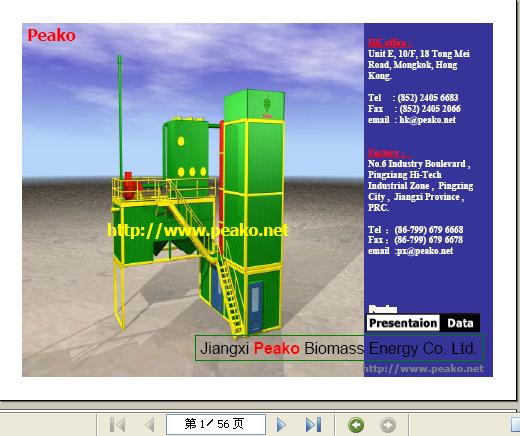
Task: Advance to the next page
Action: point(281,425)
